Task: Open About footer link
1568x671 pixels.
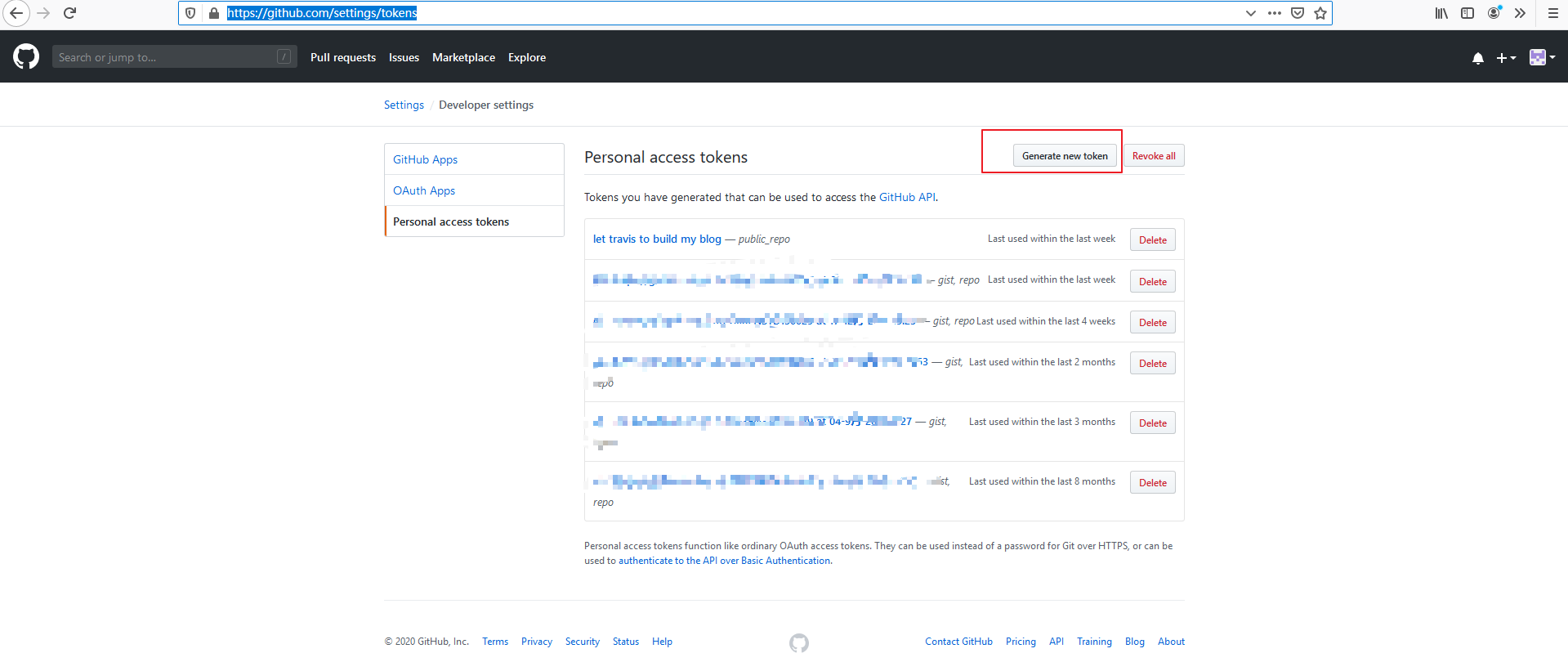Action: (1171, 642)
